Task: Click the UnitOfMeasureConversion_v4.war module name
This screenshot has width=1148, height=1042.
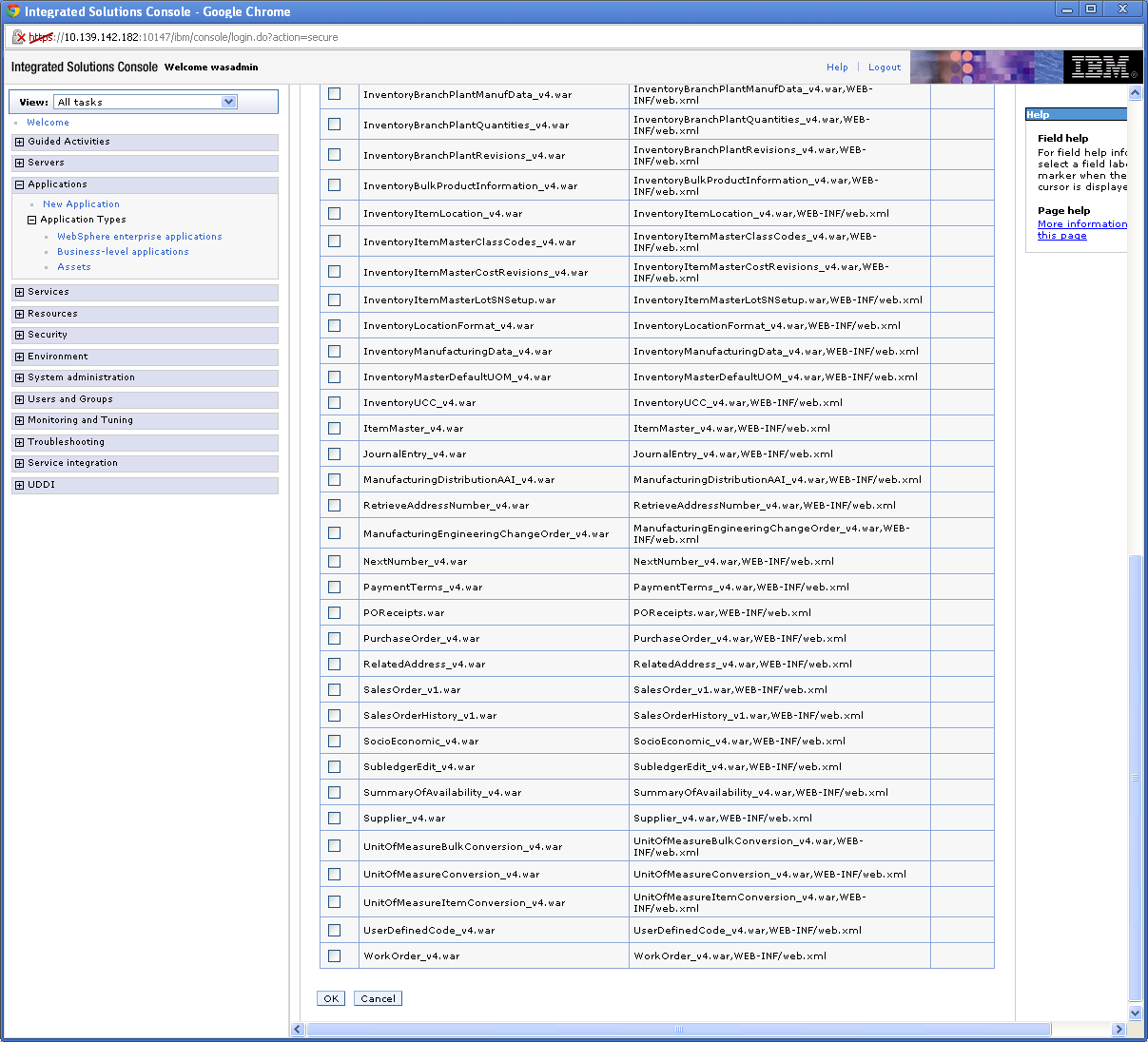Action: (x=451, y=875)
